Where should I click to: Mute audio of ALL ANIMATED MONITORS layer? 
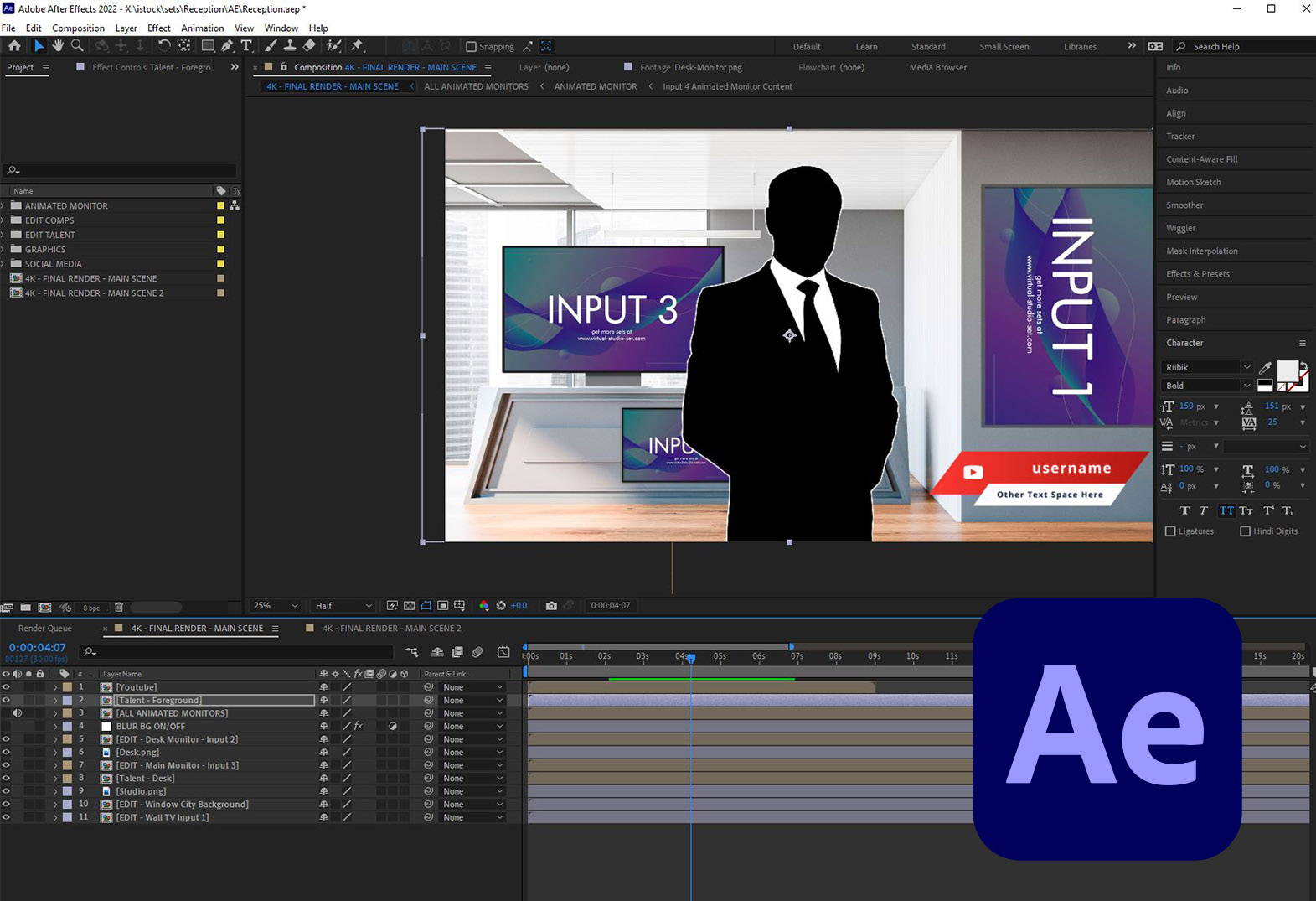[x=17, y=713]
